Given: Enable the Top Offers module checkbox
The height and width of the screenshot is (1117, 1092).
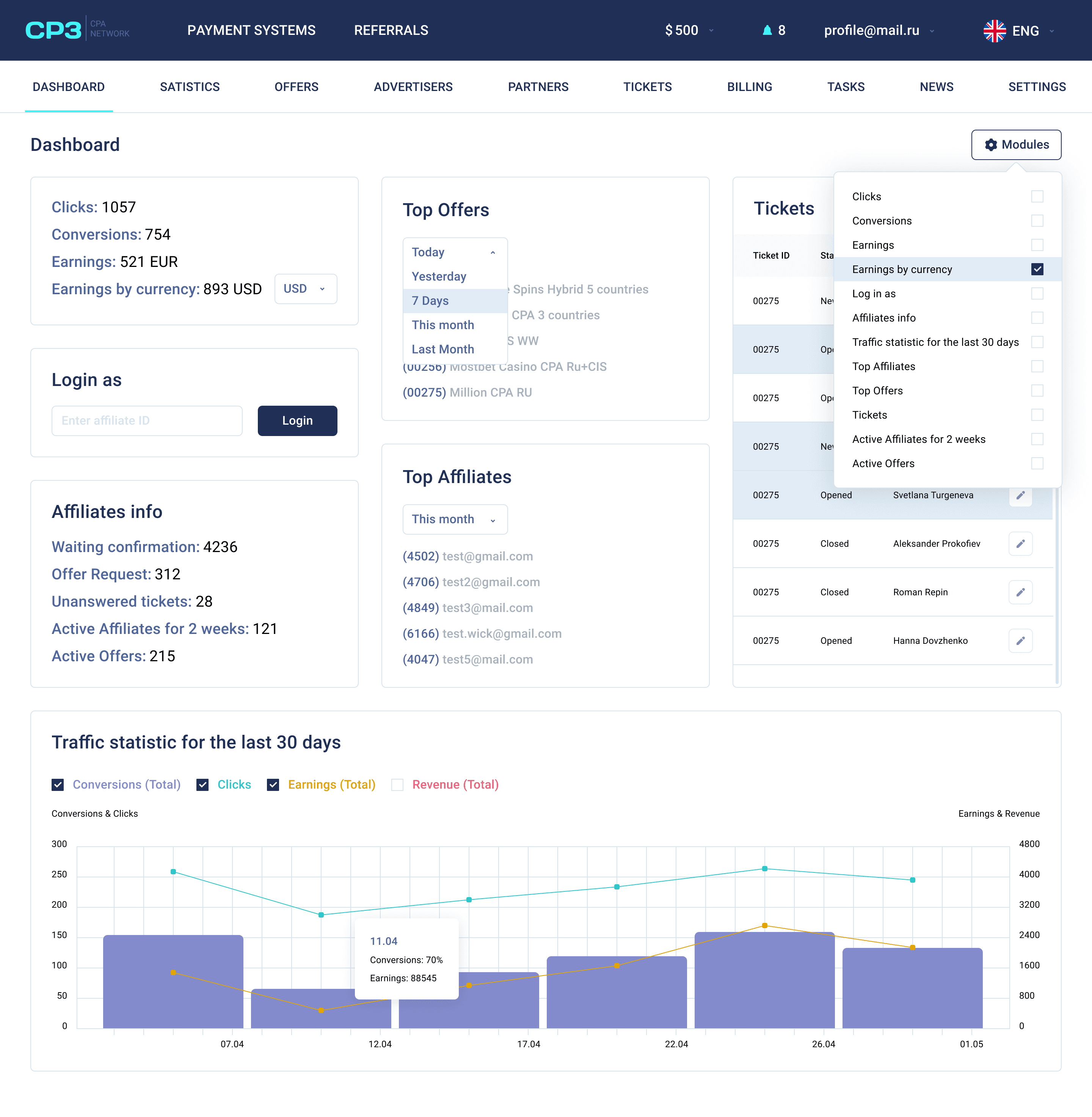Looking at the screenshot, I should [x=1037, y=391].
